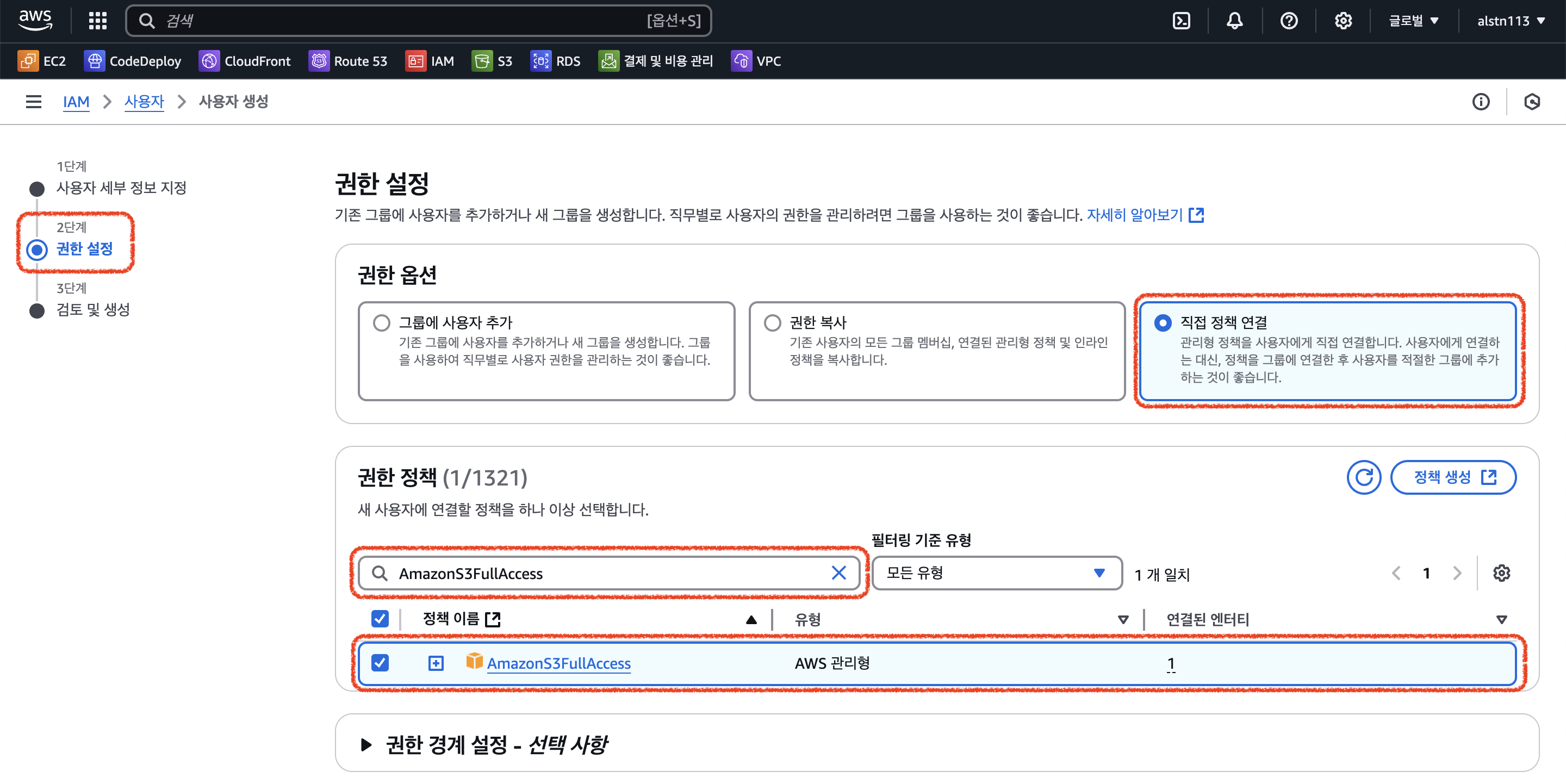The image size is (1566, 784).
Task: Expand AmazonS3FullAccess policy details plus icon
Action: (x=436, y=663)
